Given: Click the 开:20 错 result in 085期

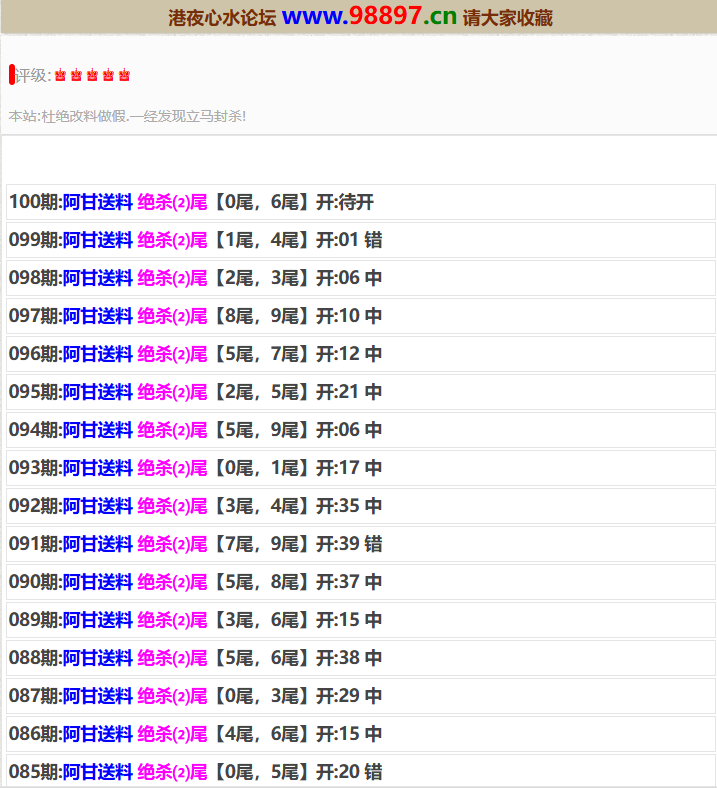Looking at the screenshot, I should 349,772.
